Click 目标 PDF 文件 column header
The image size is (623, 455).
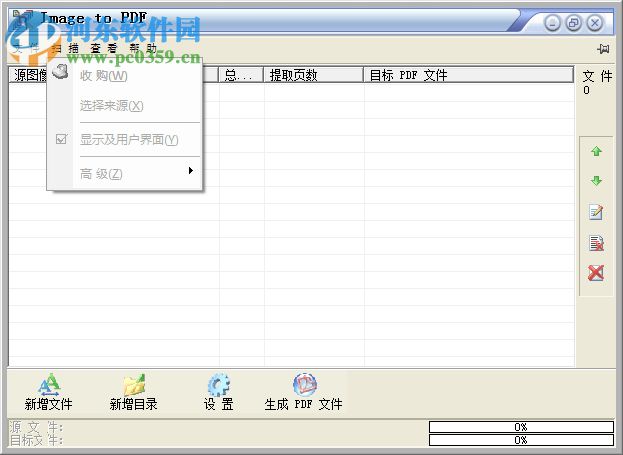468,75
